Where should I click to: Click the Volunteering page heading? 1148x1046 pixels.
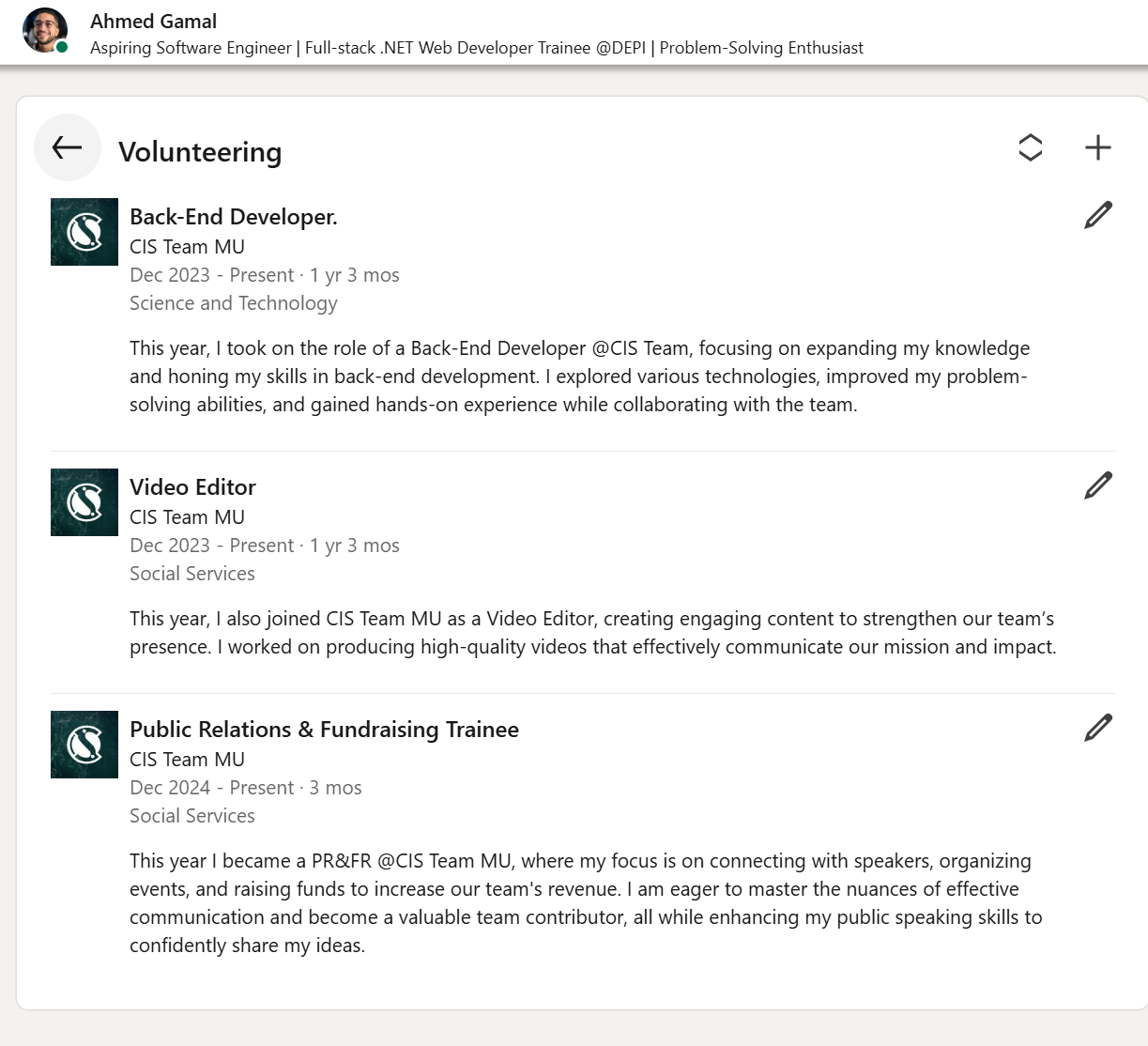200,152
